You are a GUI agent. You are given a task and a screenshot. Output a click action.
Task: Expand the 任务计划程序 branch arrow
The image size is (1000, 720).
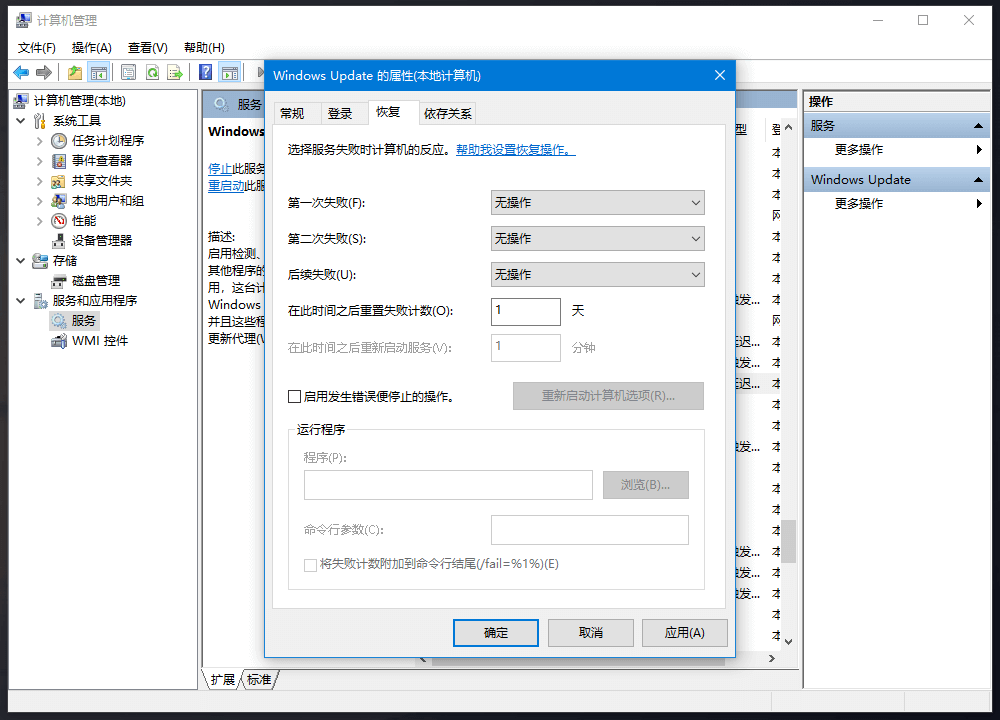[x=40, y=141]
